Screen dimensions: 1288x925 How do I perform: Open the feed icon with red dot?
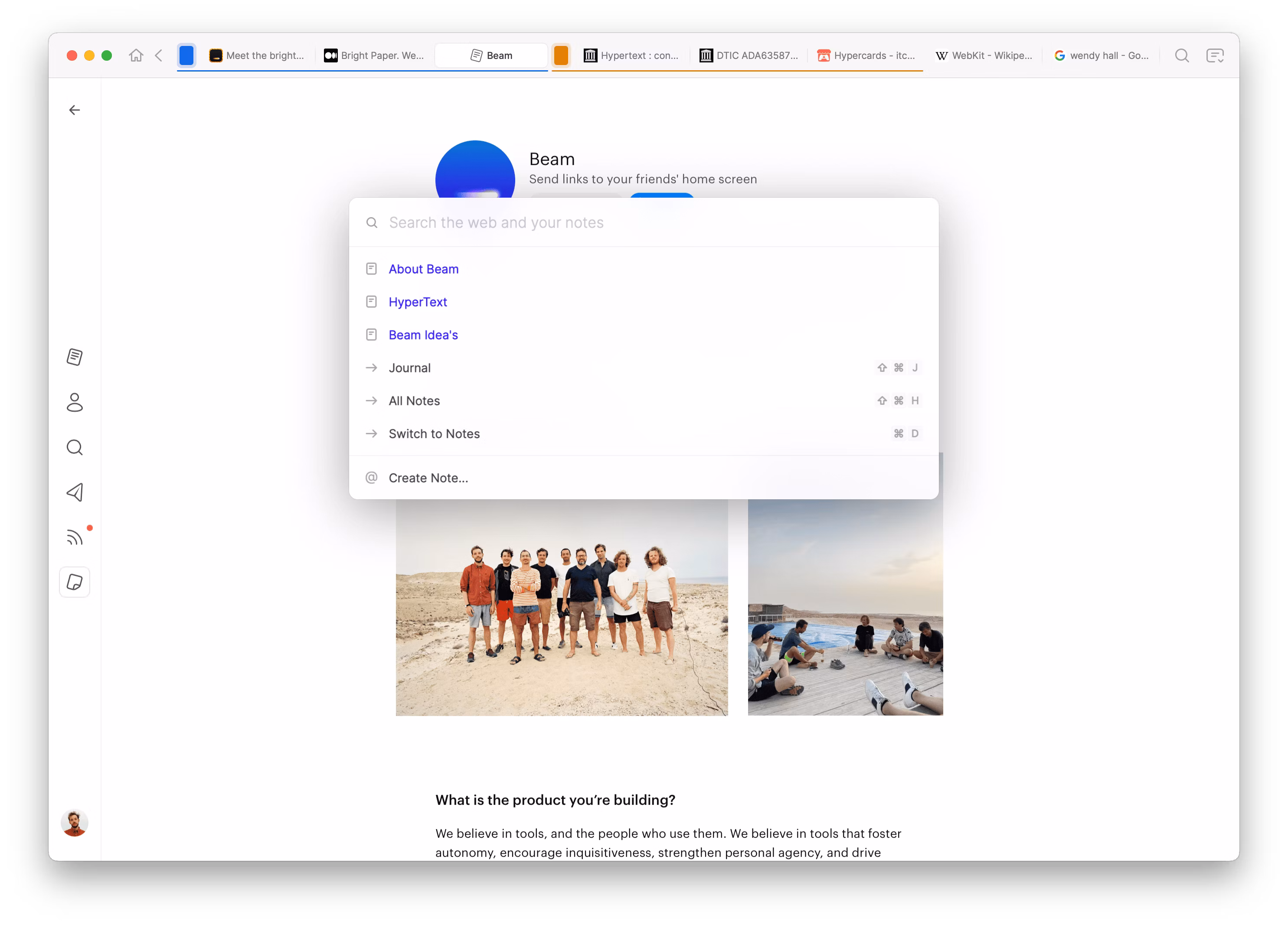[x=75, y=537]
